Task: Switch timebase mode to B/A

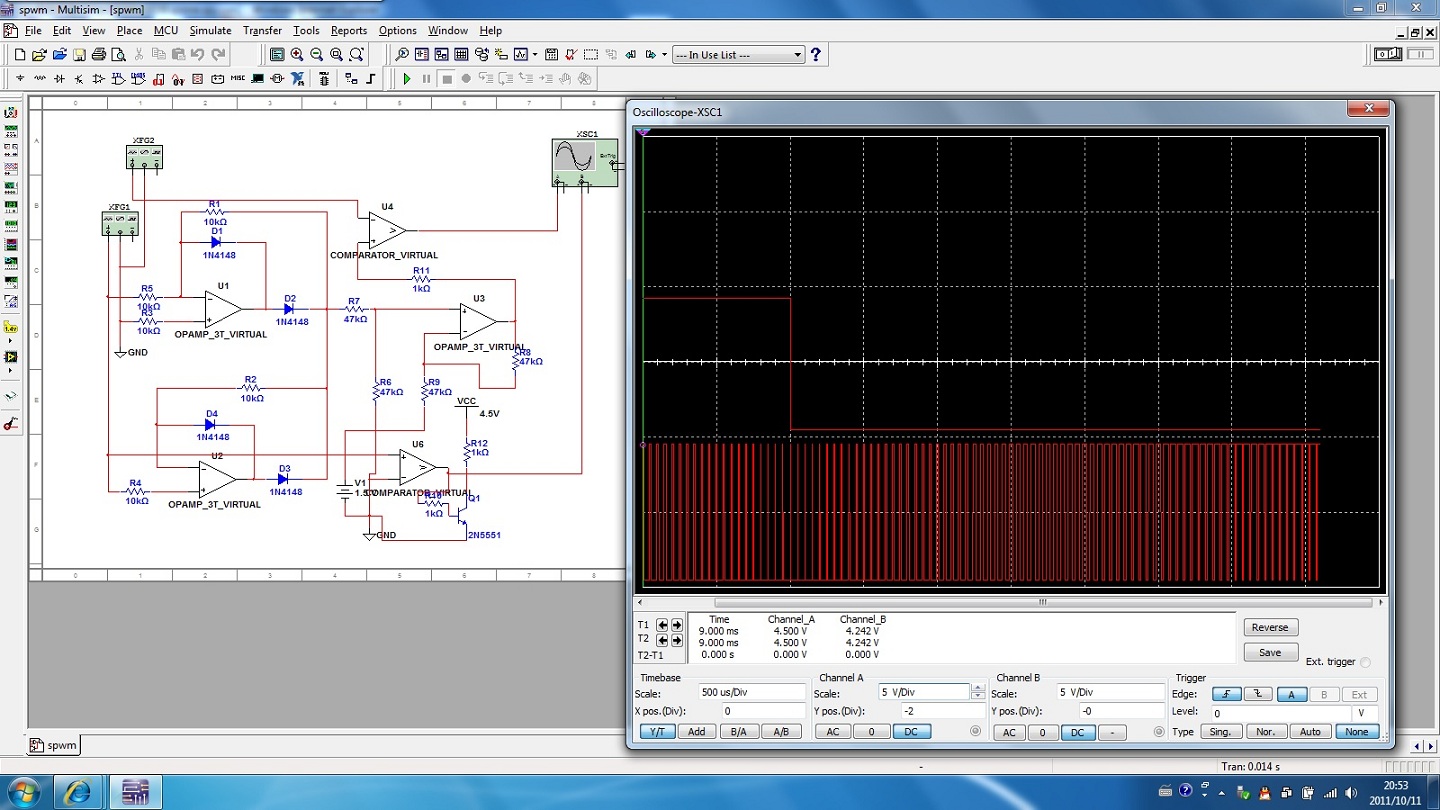Action: (738, 732)
